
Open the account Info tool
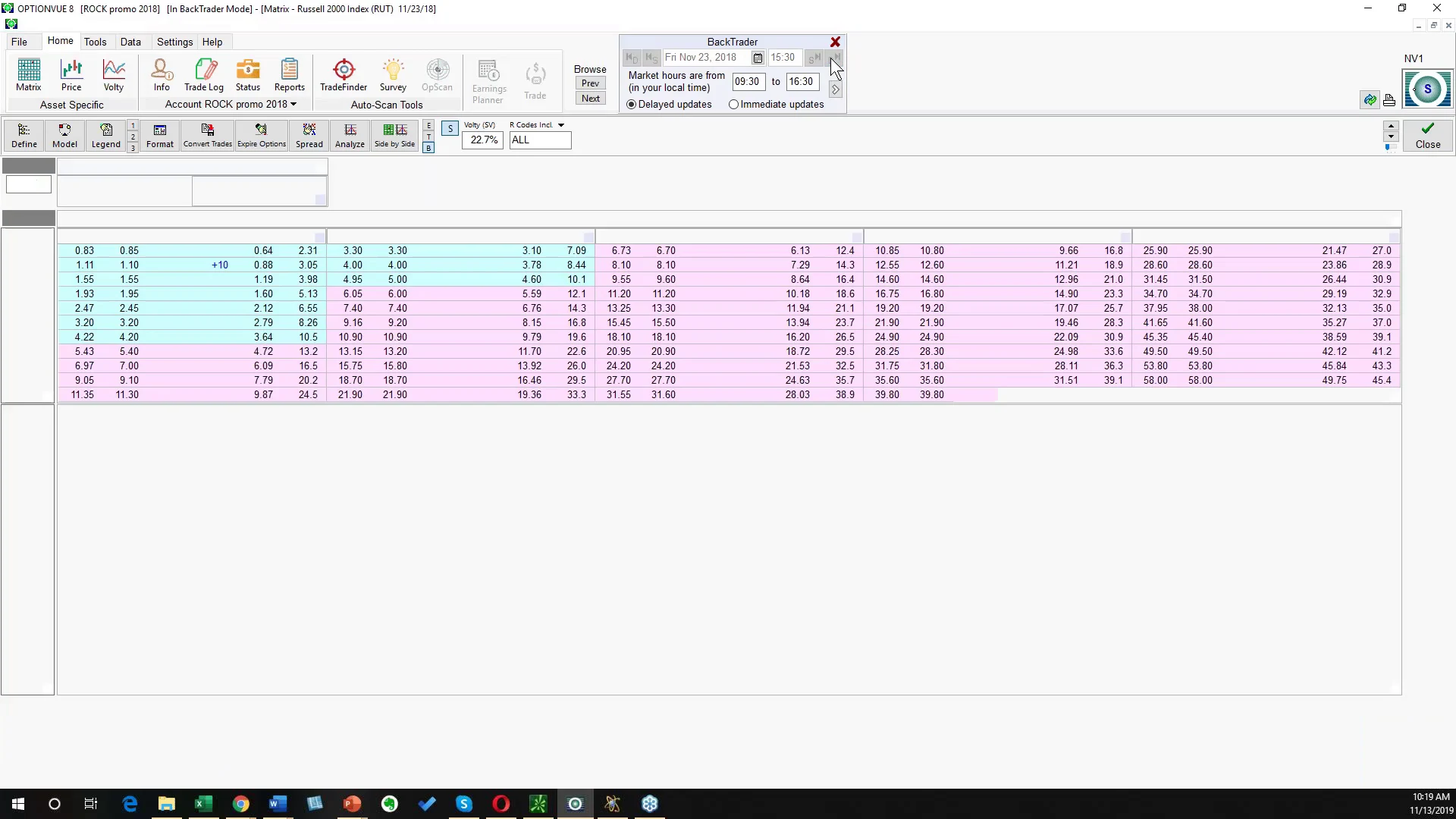pos(162,75)
